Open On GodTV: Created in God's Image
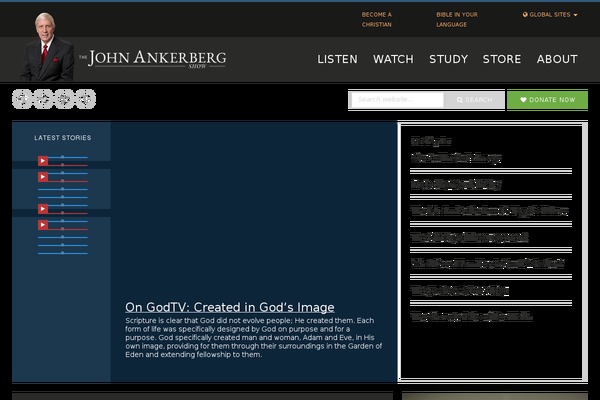The width and height of the screenshot is (600, 400). click(230, 307)
